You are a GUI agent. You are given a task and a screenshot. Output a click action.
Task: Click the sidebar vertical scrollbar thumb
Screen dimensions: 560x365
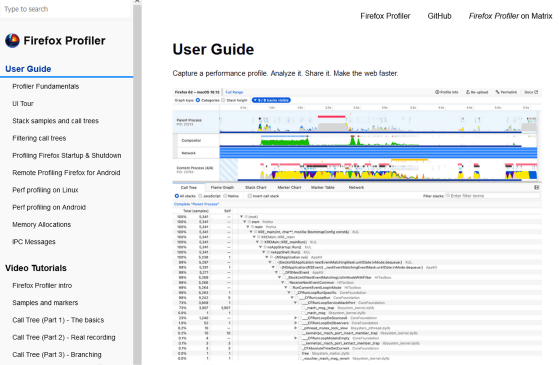pyautogui.click(x=137, y=184)
